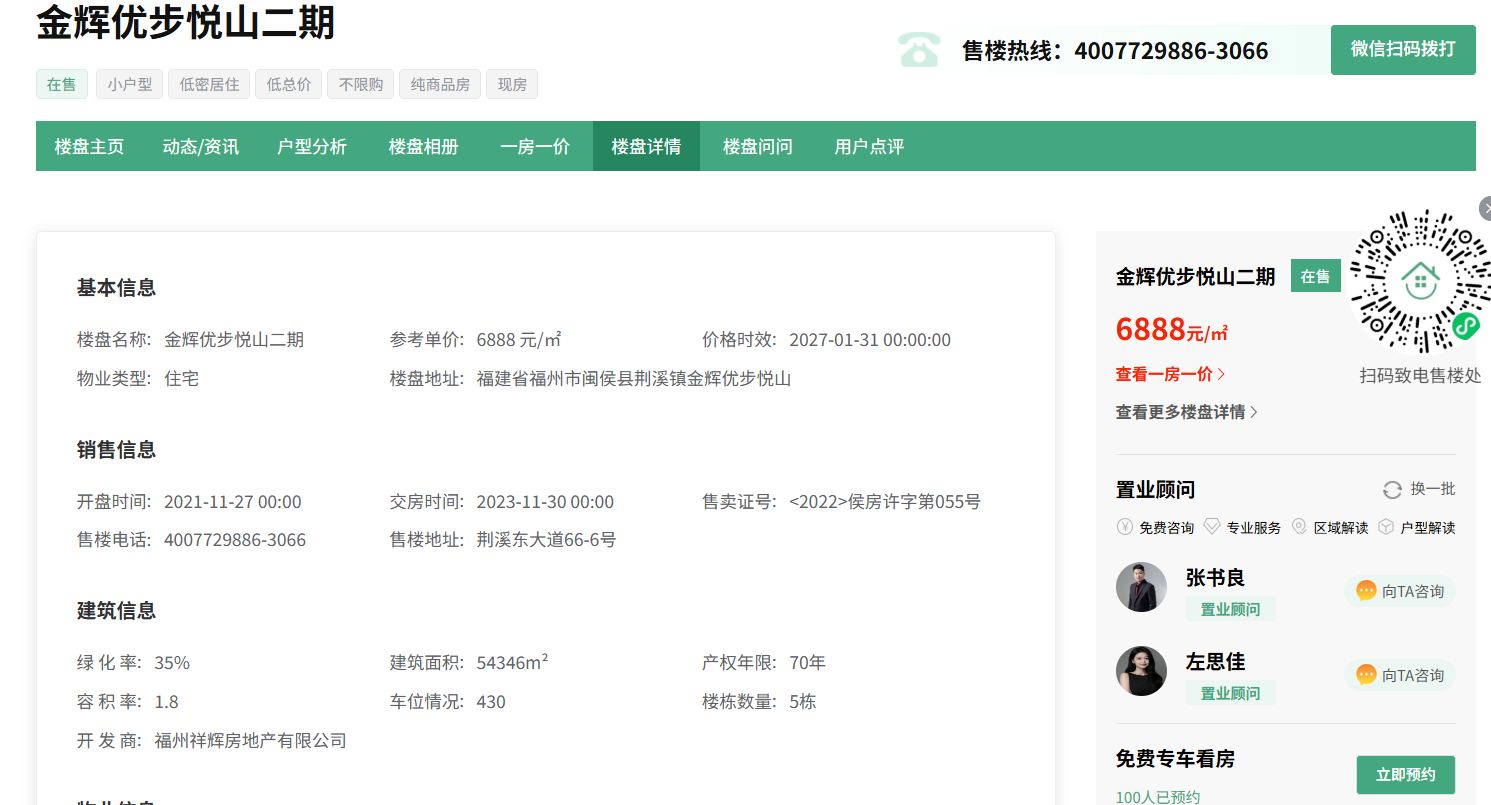The width and height of the screenshot is (1491, 805).
Task: Click the 不限购 tag
Action: tap(361, 84)
